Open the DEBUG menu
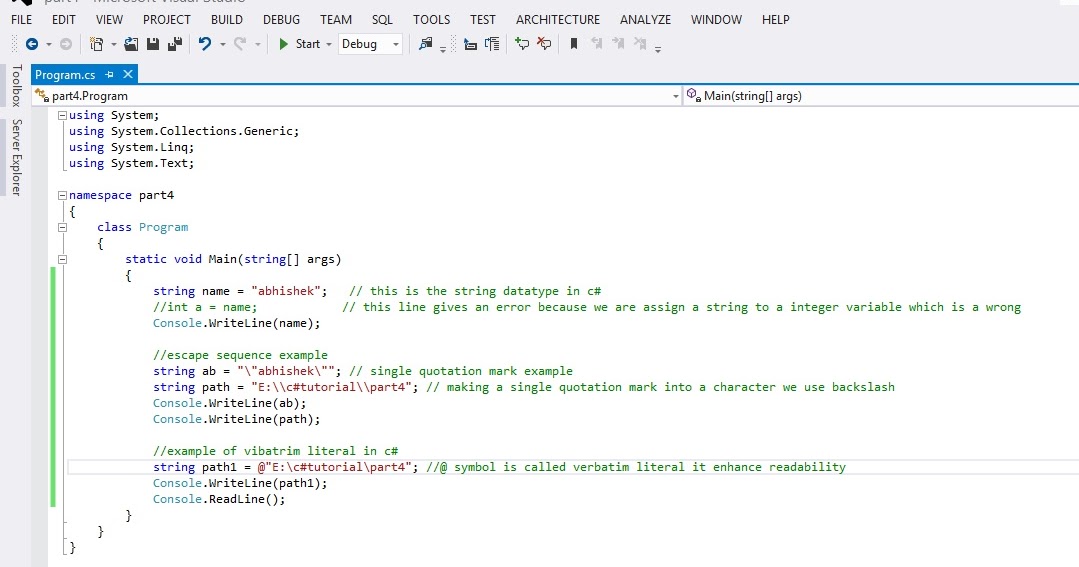 (281, 20)
